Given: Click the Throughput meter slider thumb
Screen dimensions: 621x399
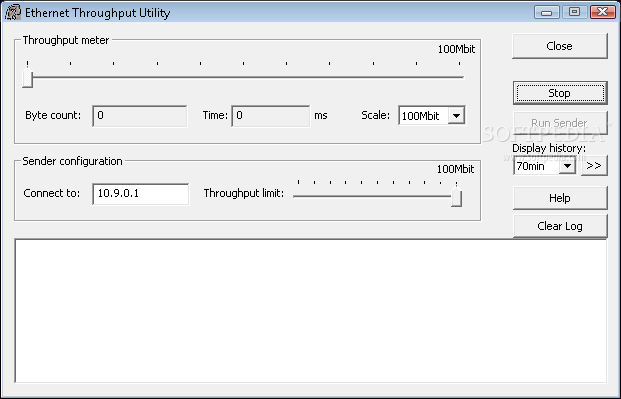Looking at the screenshot, I should 27,77.
